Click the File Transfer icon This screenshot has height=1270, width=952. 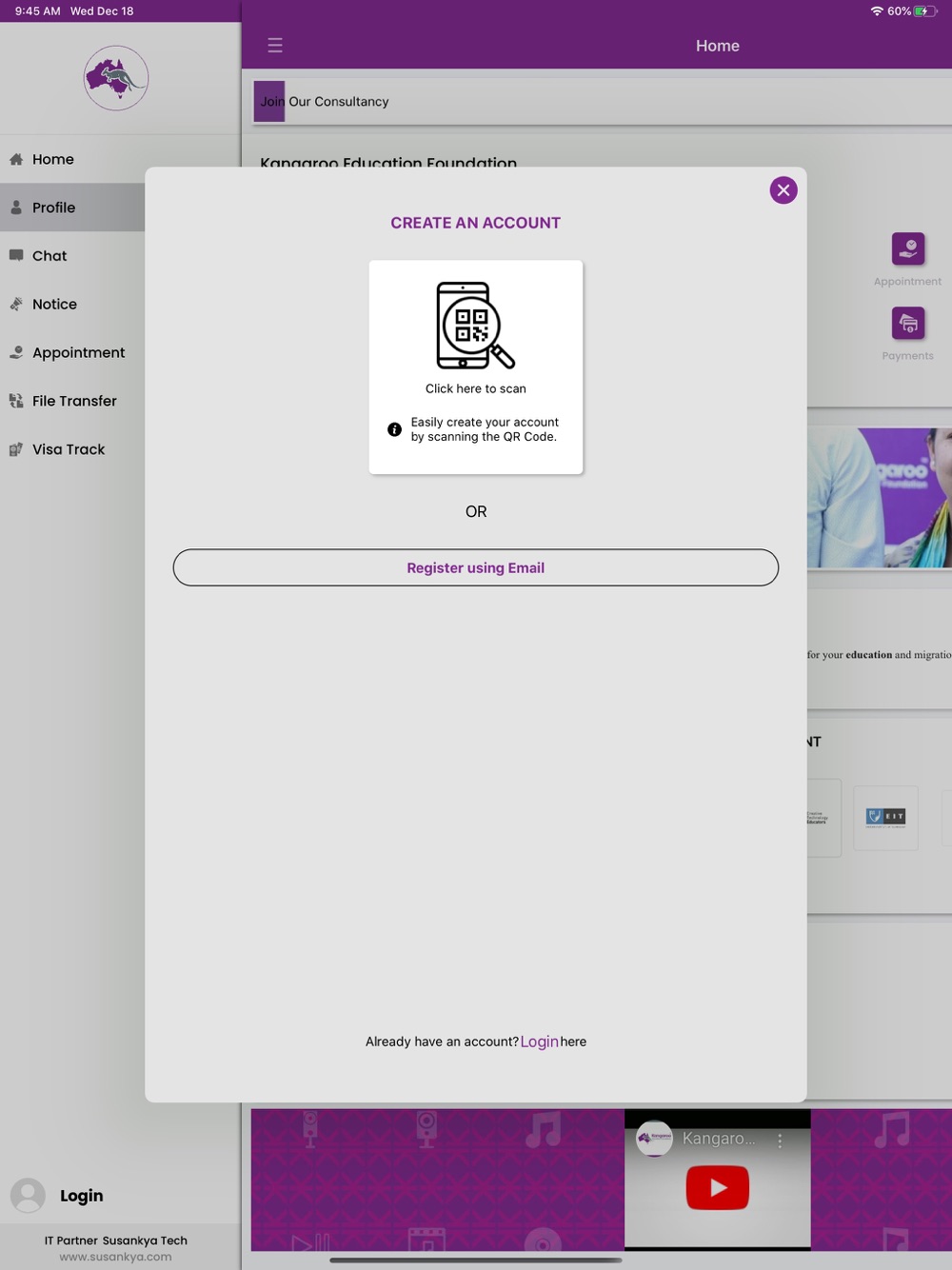16,401
